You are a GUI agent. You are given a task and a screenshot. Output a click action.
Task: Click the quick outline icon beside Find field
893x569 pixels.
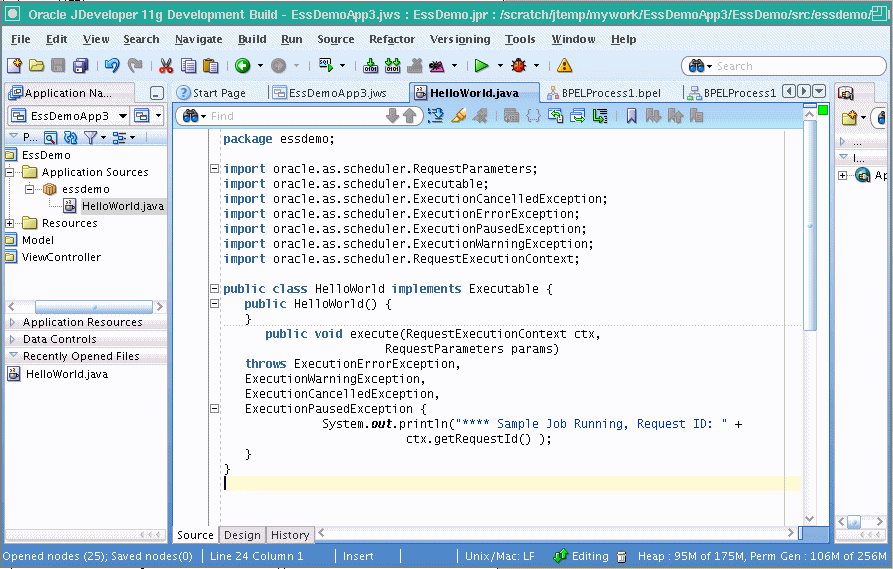436,116
